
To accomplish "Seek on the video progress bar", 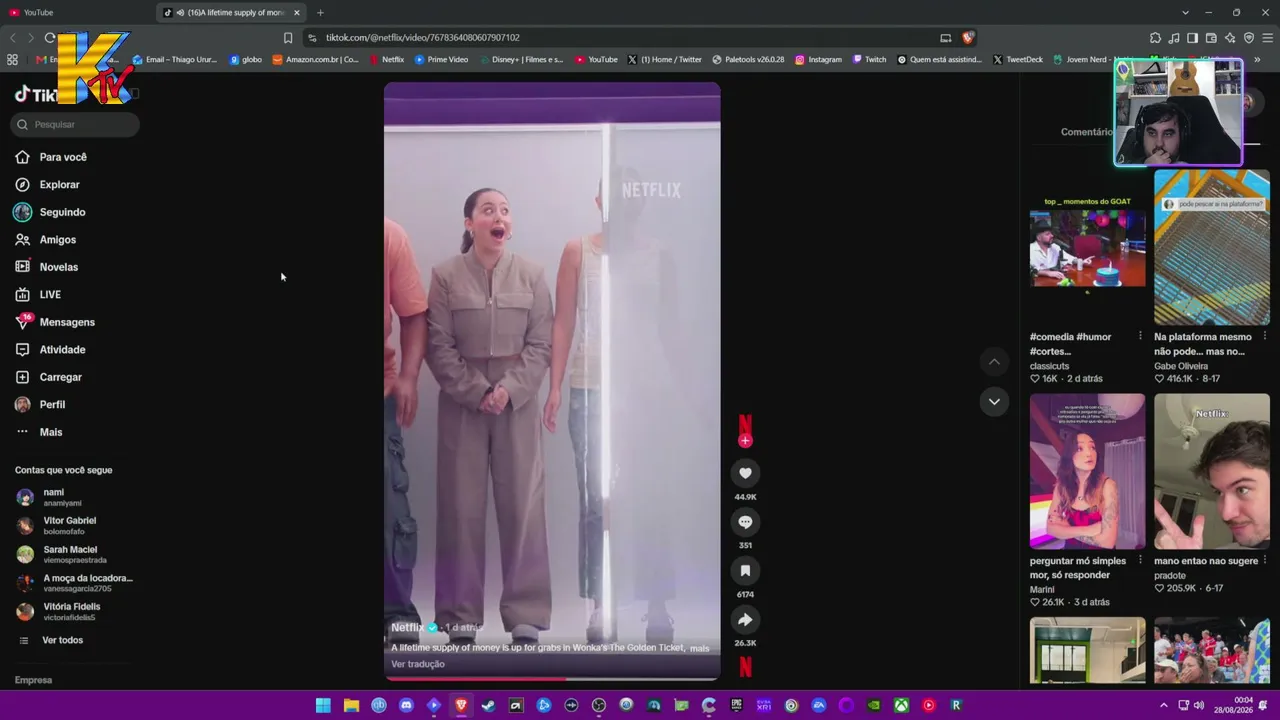I will (552, 678).
